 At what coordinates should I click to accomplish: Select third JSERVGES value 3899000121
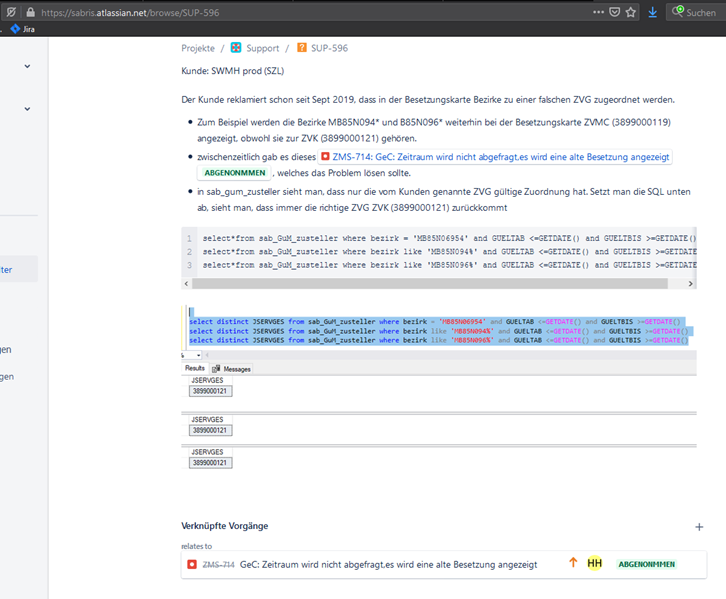click(210, 463)
